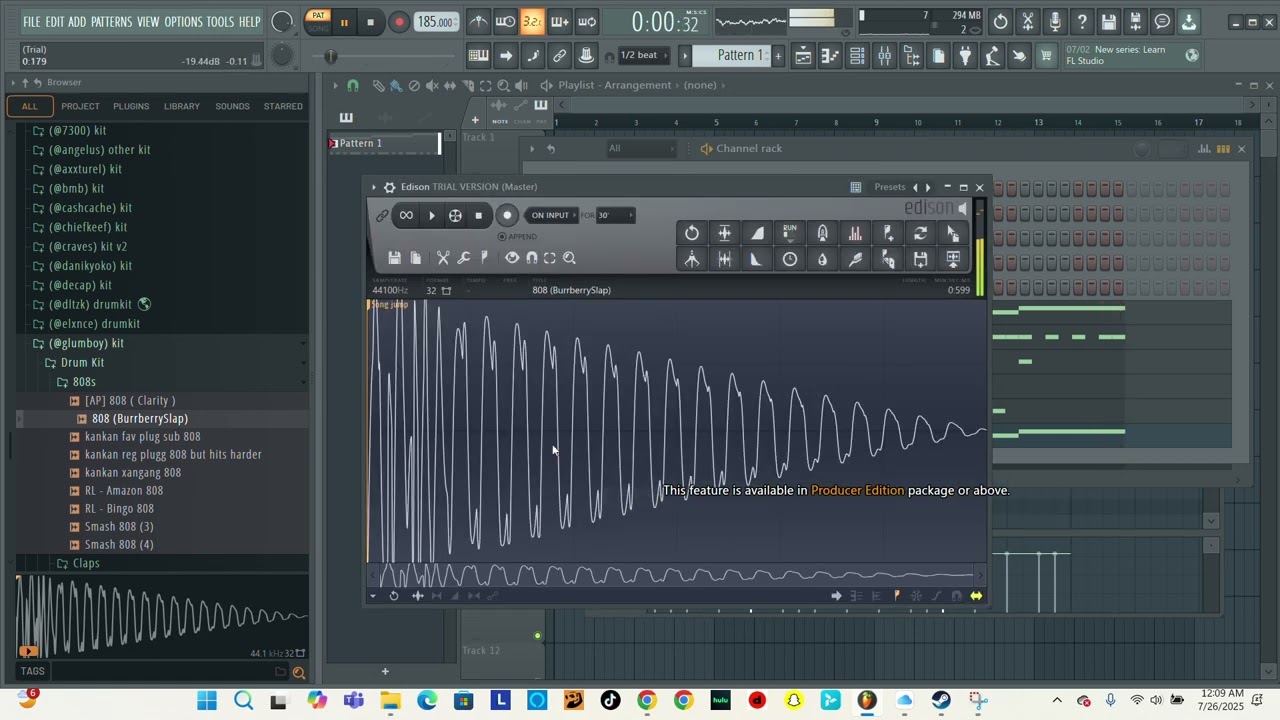Toggle the recording countdown
This screenshot has height=720, width=1280.
click(x=533, y=21)
